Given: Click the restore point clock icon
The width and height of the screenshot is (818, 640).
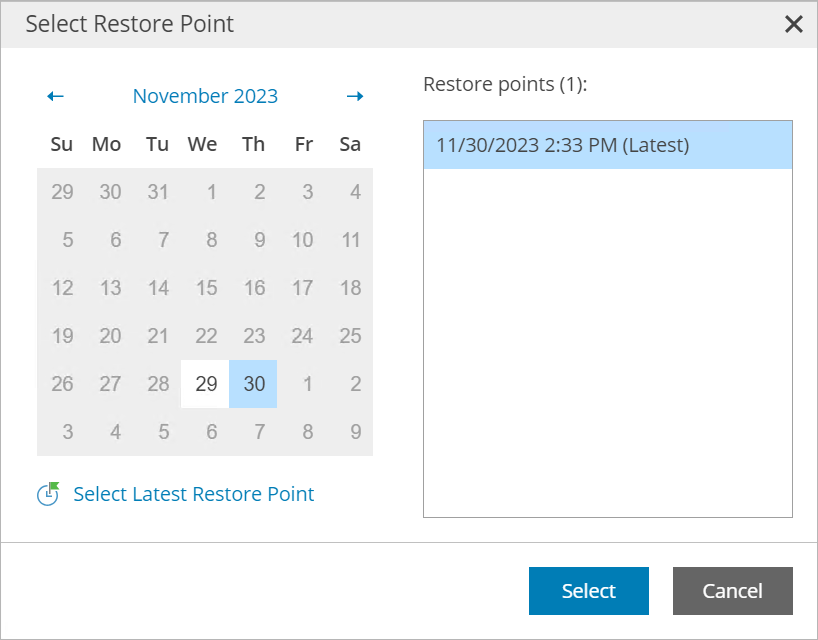Looking at the screenshot, I should [47, 494].
